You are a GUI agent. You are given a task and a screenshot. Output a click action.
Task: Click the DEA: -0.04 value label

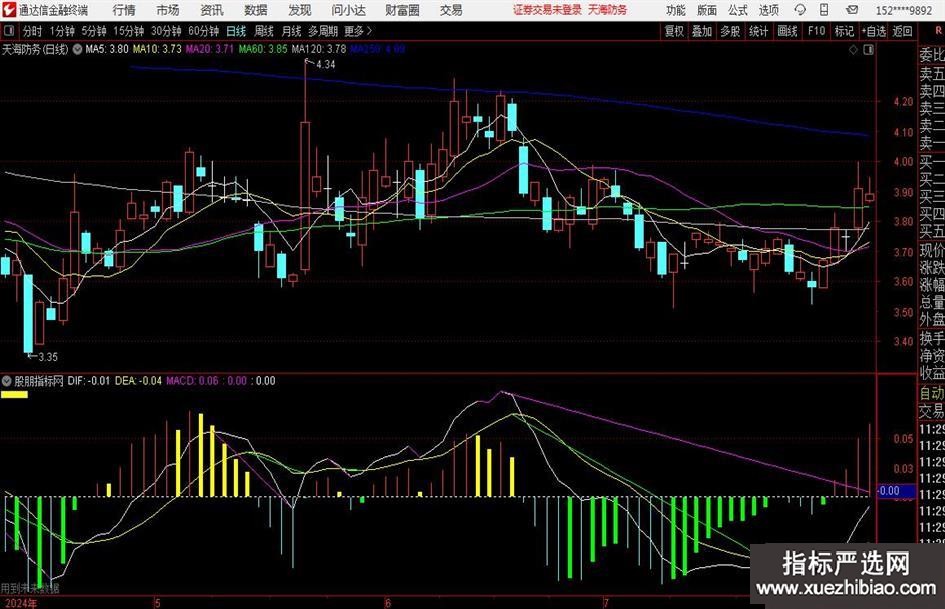tap(139, 380)
